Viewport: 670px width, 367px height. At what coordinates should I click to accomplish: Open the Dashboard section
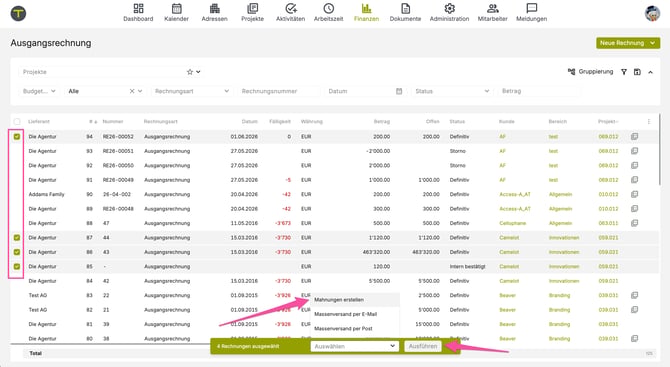pos(138,12)
